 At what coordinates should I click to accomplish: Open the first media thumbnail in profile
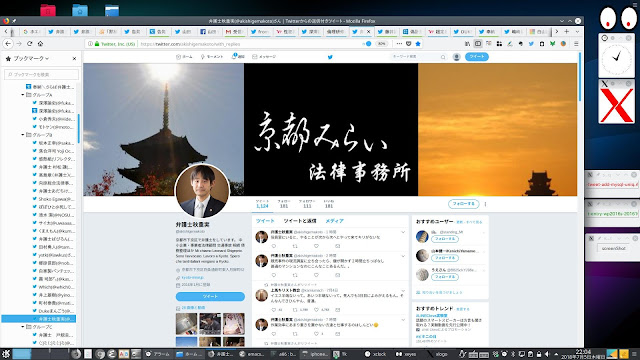pyautogui.click(x=187, y=324)
